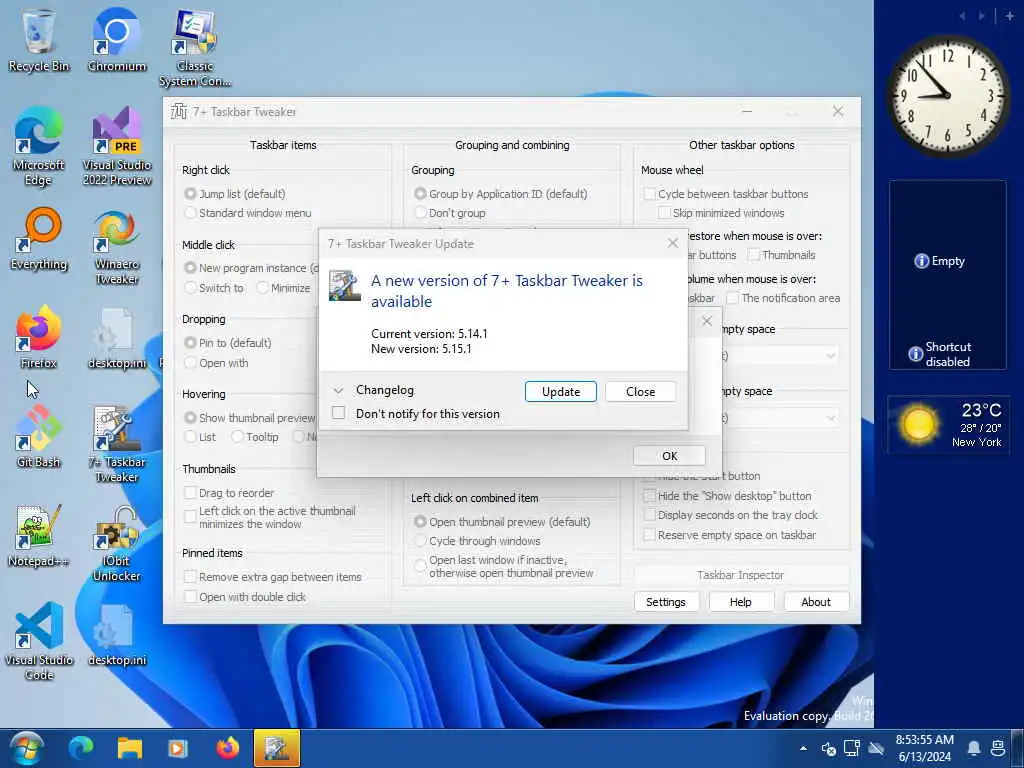Select the Notepad++ desktop icon

coord(39,536)
